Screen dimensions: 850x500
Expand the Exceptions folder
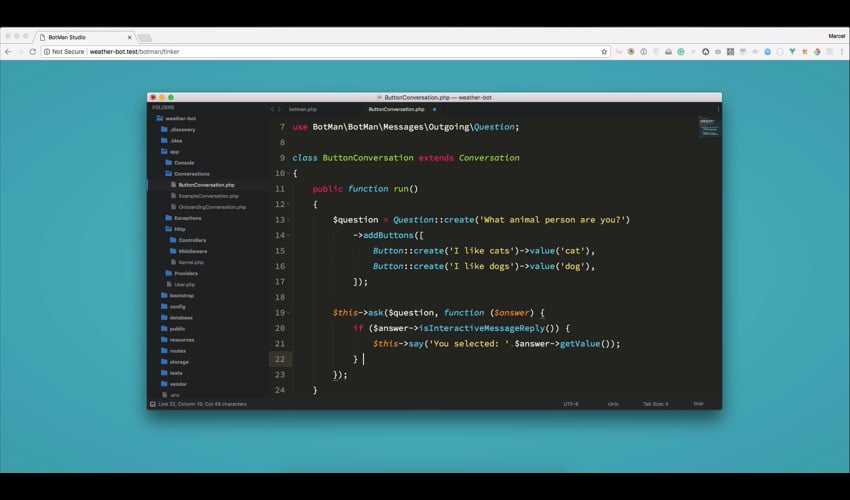184,218
